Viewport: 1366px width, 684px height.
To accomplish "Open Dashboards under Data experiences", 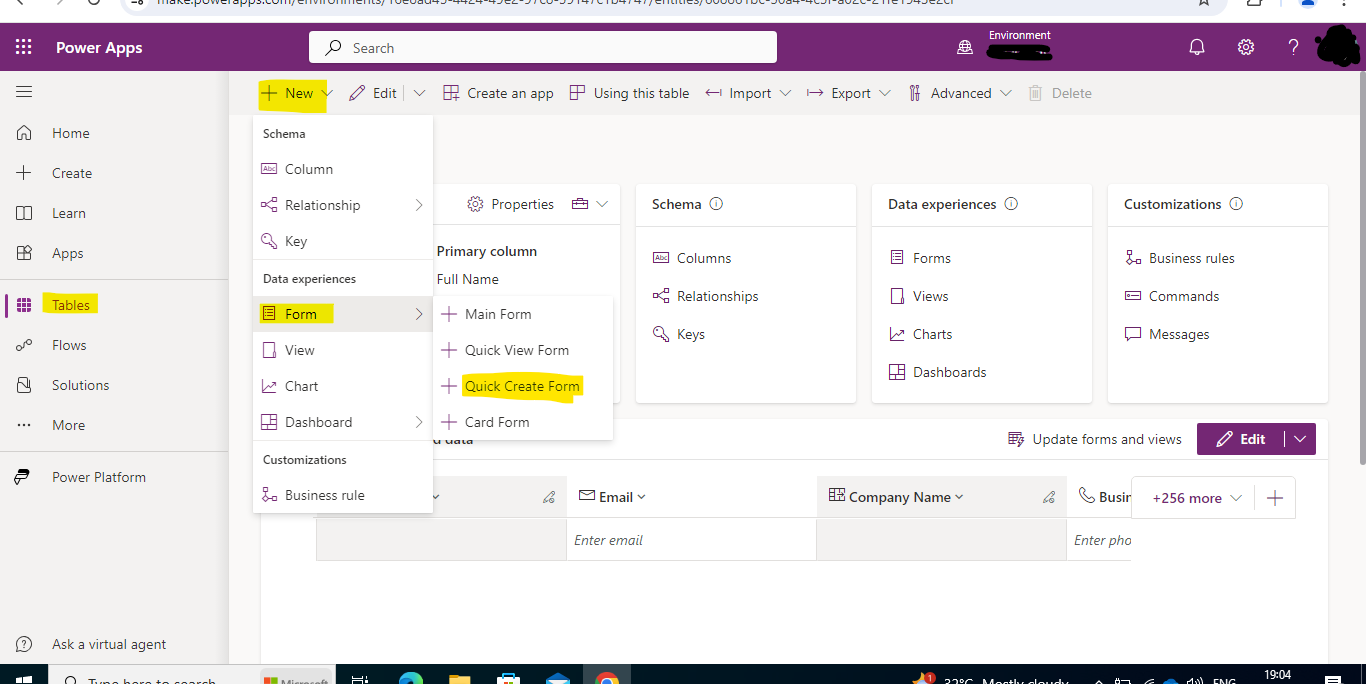I will pos(948,371).
